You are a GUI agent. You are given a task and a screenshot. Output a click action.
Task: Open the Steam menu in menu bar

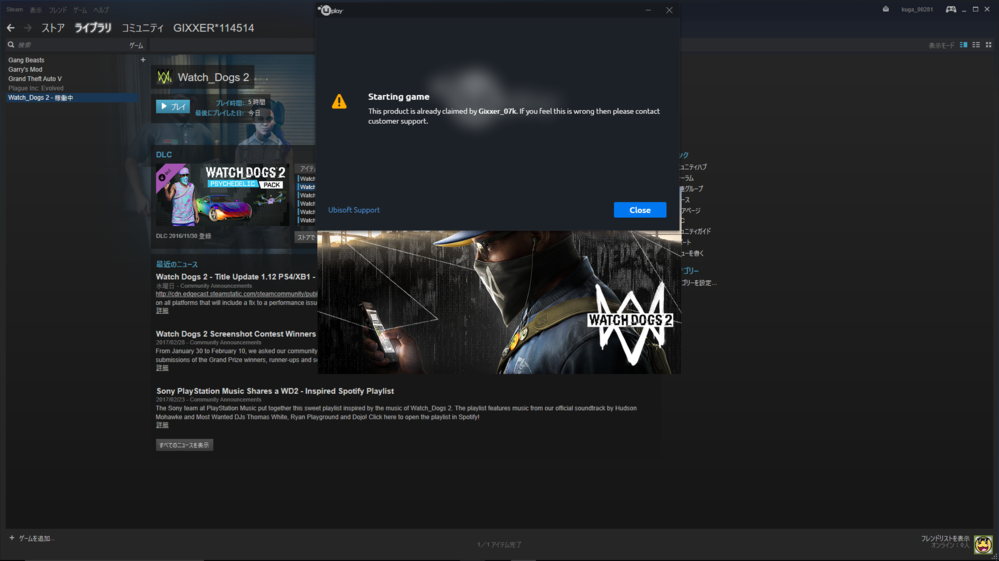pos(14,10)
